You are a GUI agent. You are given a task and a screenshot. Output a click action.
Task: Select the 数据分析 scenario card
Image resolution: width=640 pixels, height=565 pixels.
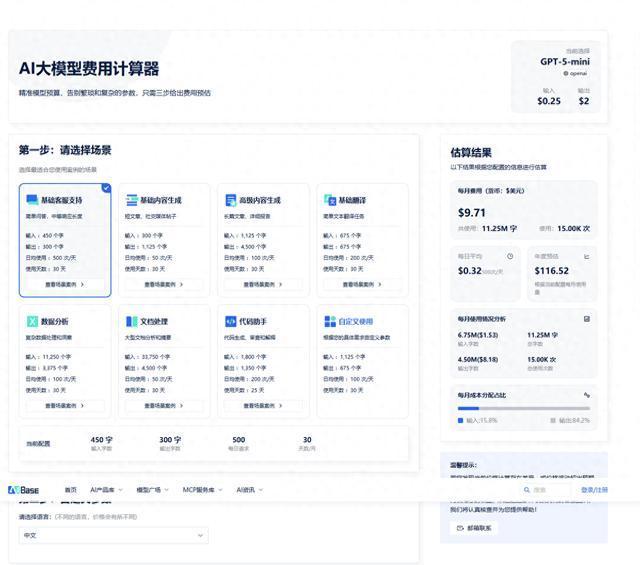click(65, 361)
